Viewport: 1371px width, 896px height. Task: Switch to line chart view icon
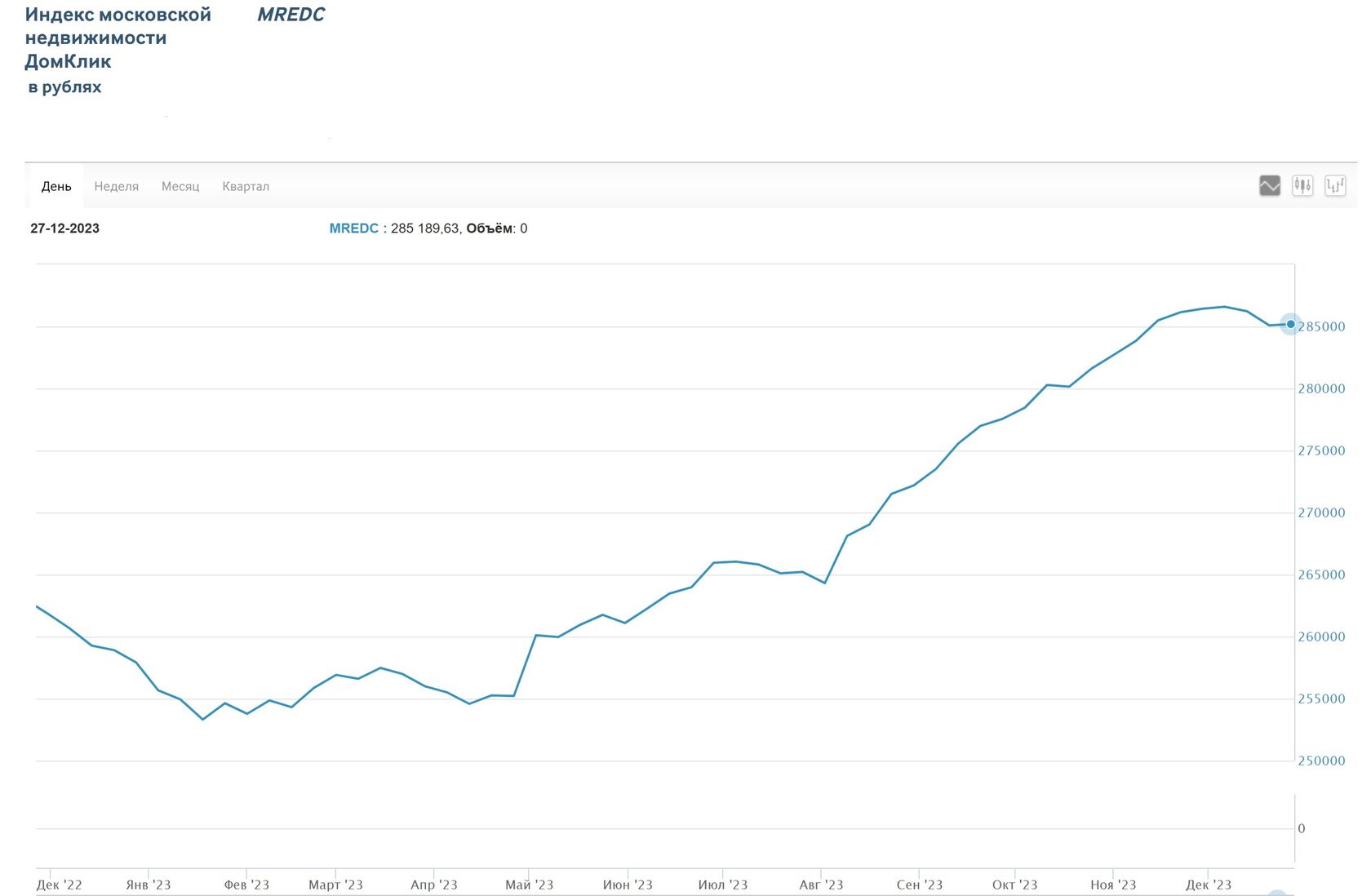click(x=1269, y=186)
